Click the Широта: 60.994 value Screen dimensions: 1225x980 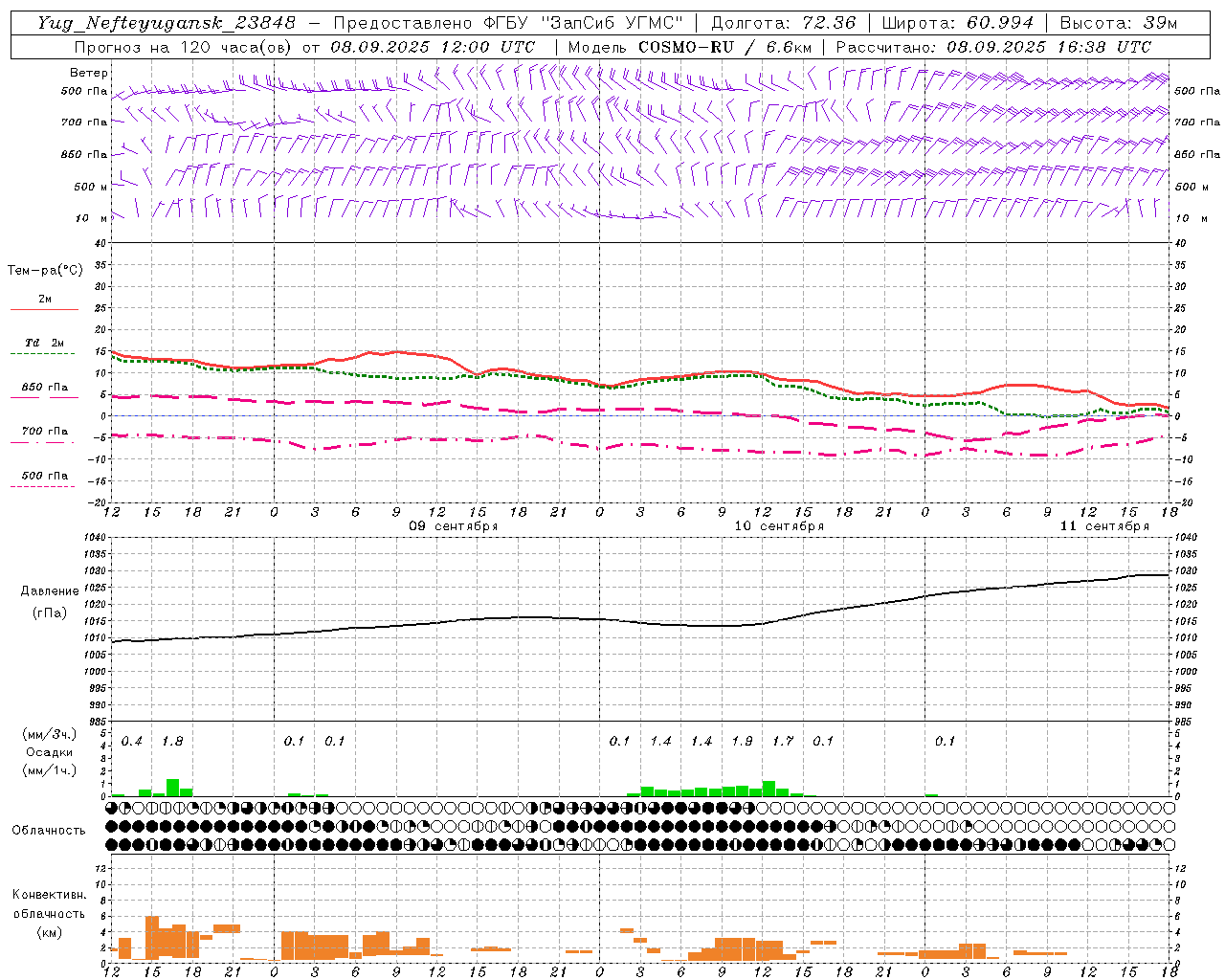[x=958, y=23]
